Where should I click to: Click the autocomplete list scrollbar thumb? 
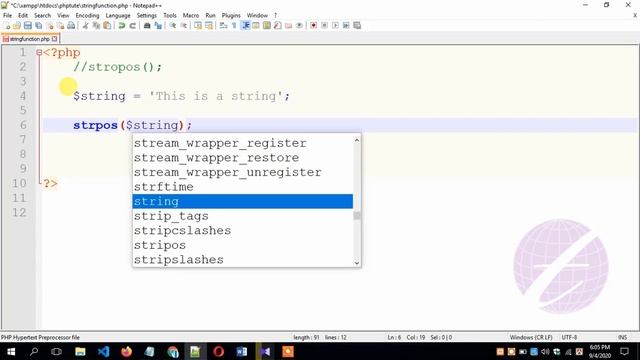[357, 216]
